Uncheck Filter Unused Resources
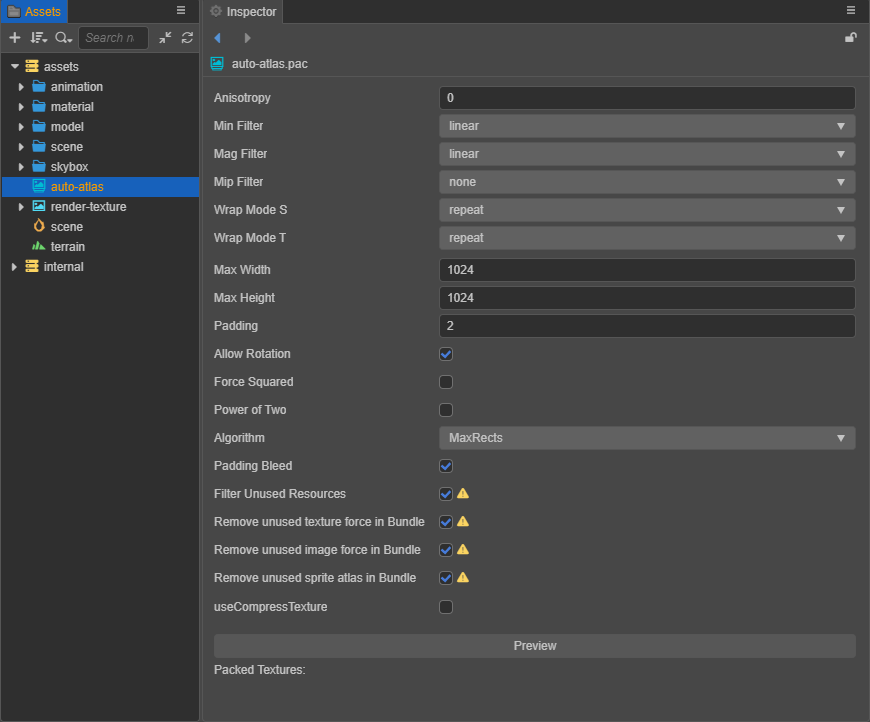This screenshot has width=870, height=722. (x=446, y=494)
